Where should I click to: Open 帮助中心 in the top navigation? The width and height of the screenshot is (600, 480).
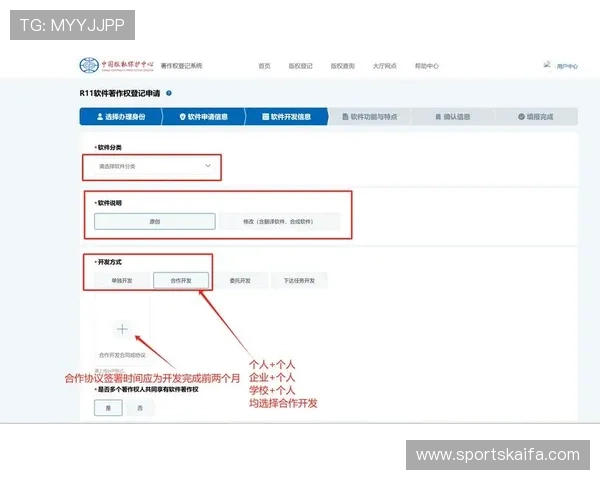click(x=427, y=66)
